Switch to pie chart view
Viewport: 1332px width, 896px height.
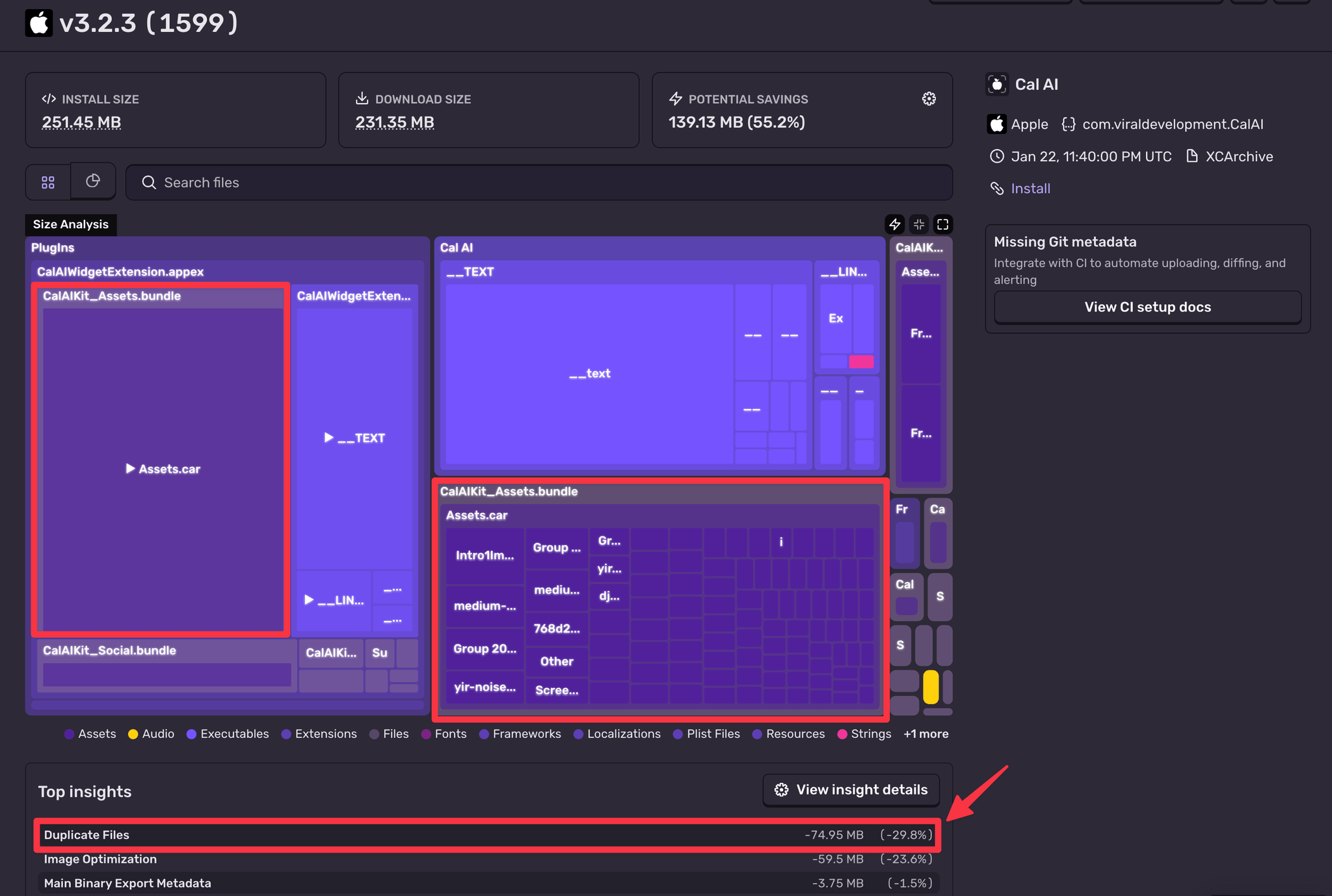coord(93,181)
